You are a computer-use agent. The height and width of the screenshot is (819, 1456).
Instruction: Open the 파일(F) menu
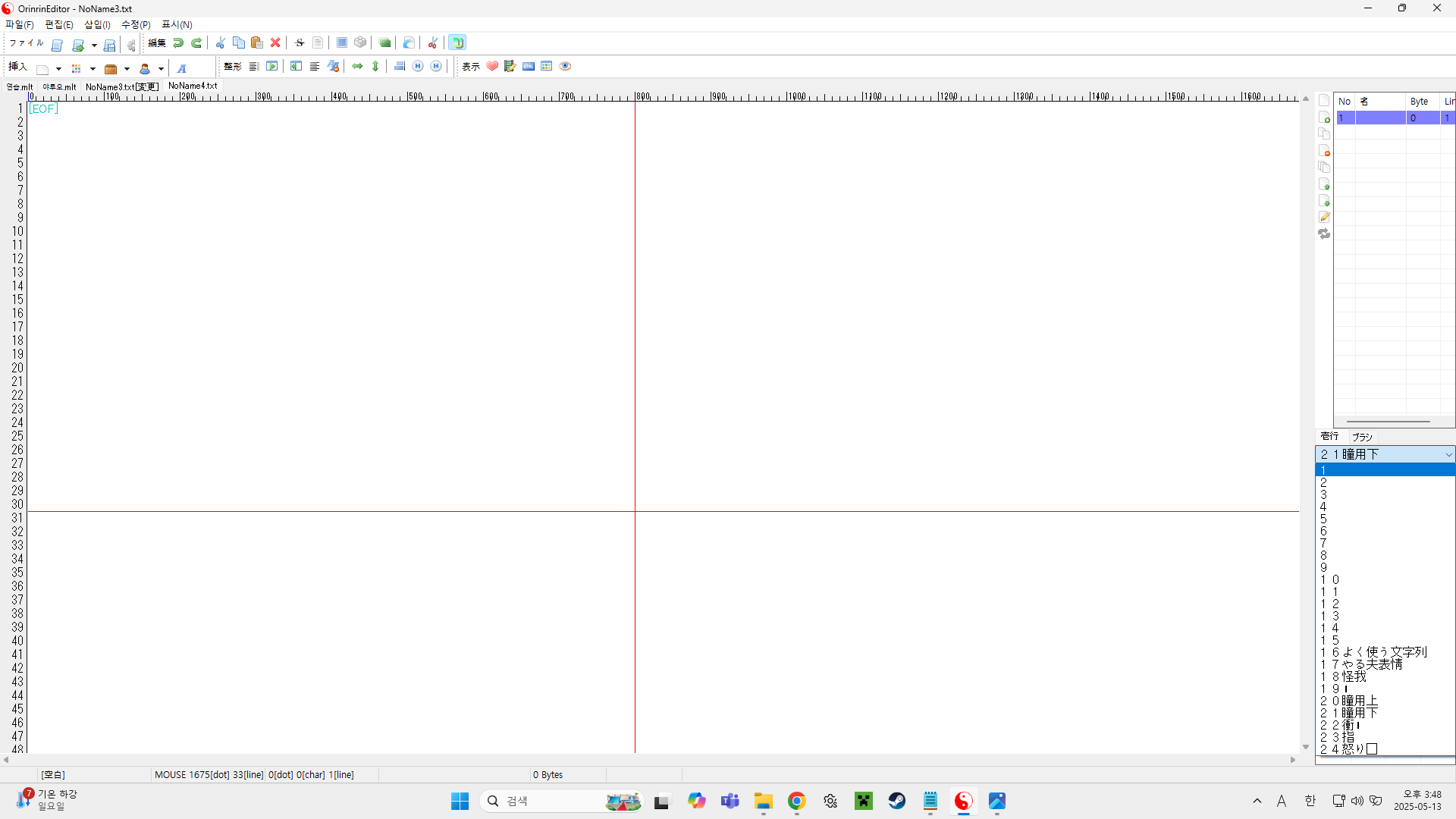20,25
